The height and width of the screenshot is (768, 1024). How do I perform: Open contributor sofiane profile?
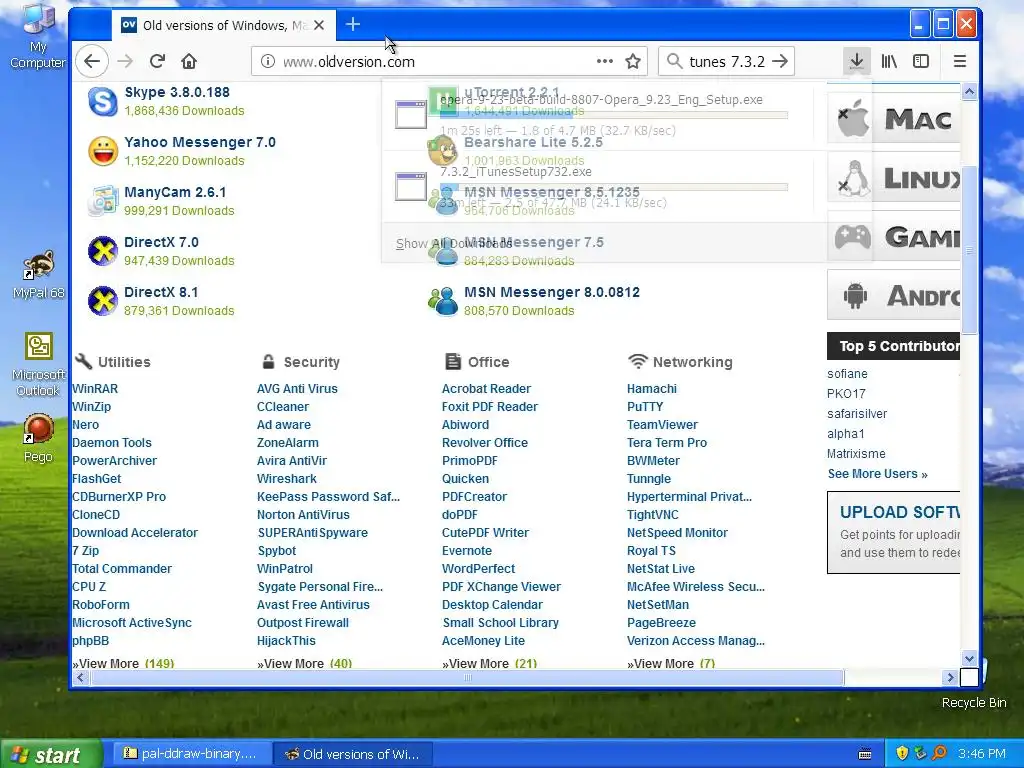[x=847, y=374]
